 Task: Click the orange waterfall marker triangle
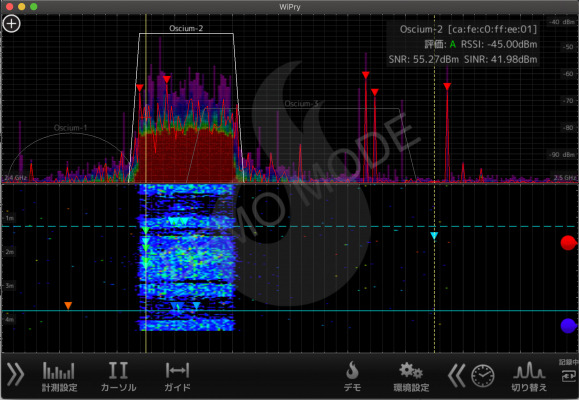coord(68,305)
